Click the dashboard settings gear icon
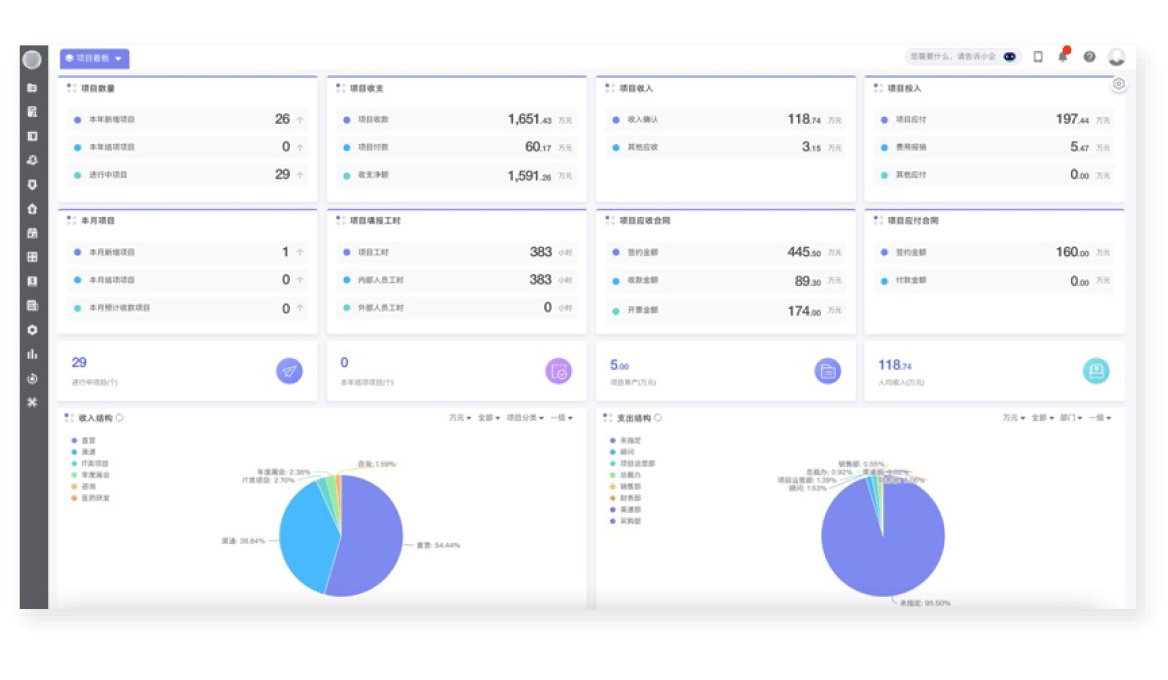1168x680 pixels. (1119, 84)
